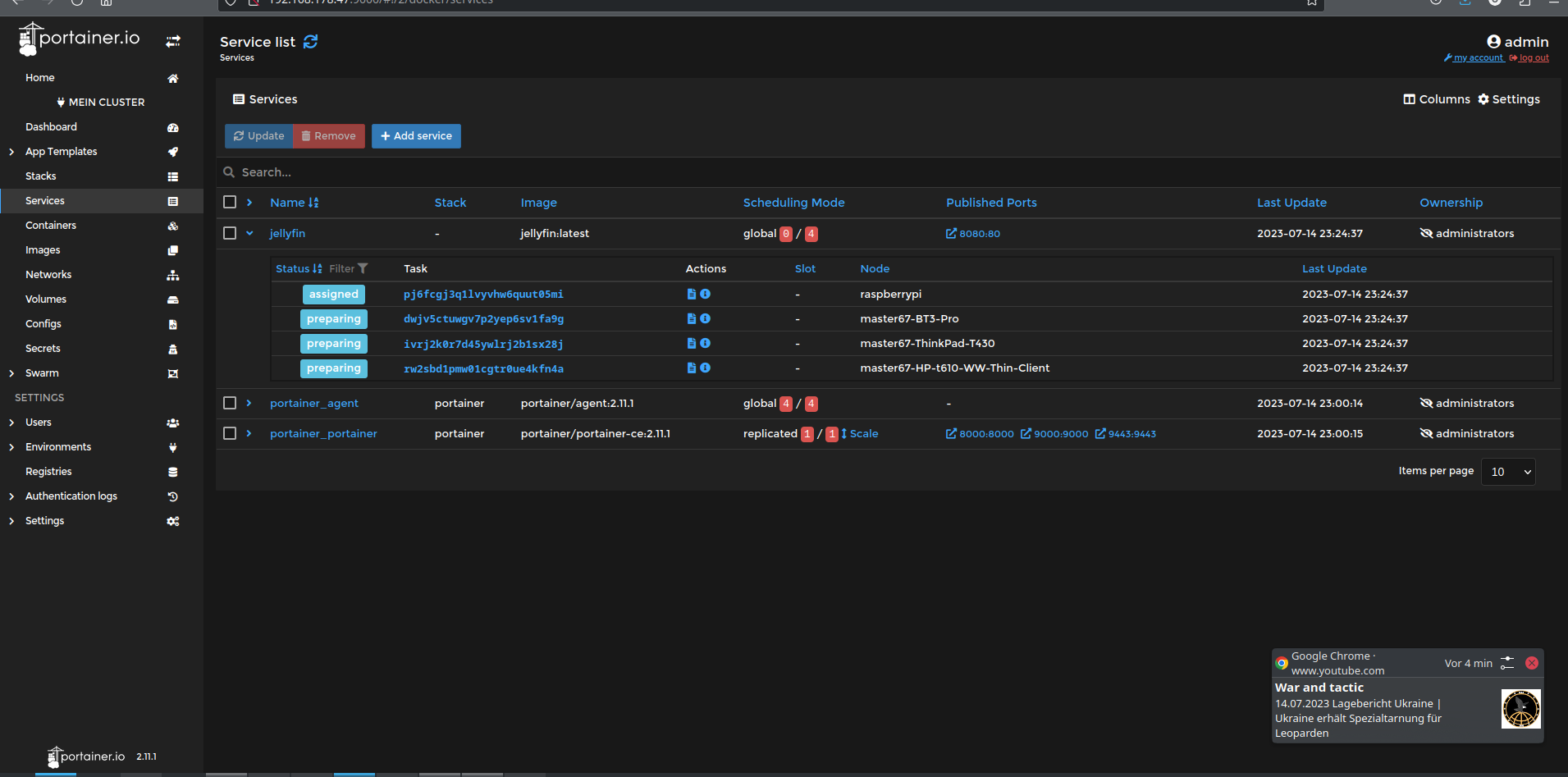This screenshot has height=777, width=1568.
Task: View logs icon for task rw2sbd1pmw01cgtr0ue4kfn4a
Action: [692, 368]
